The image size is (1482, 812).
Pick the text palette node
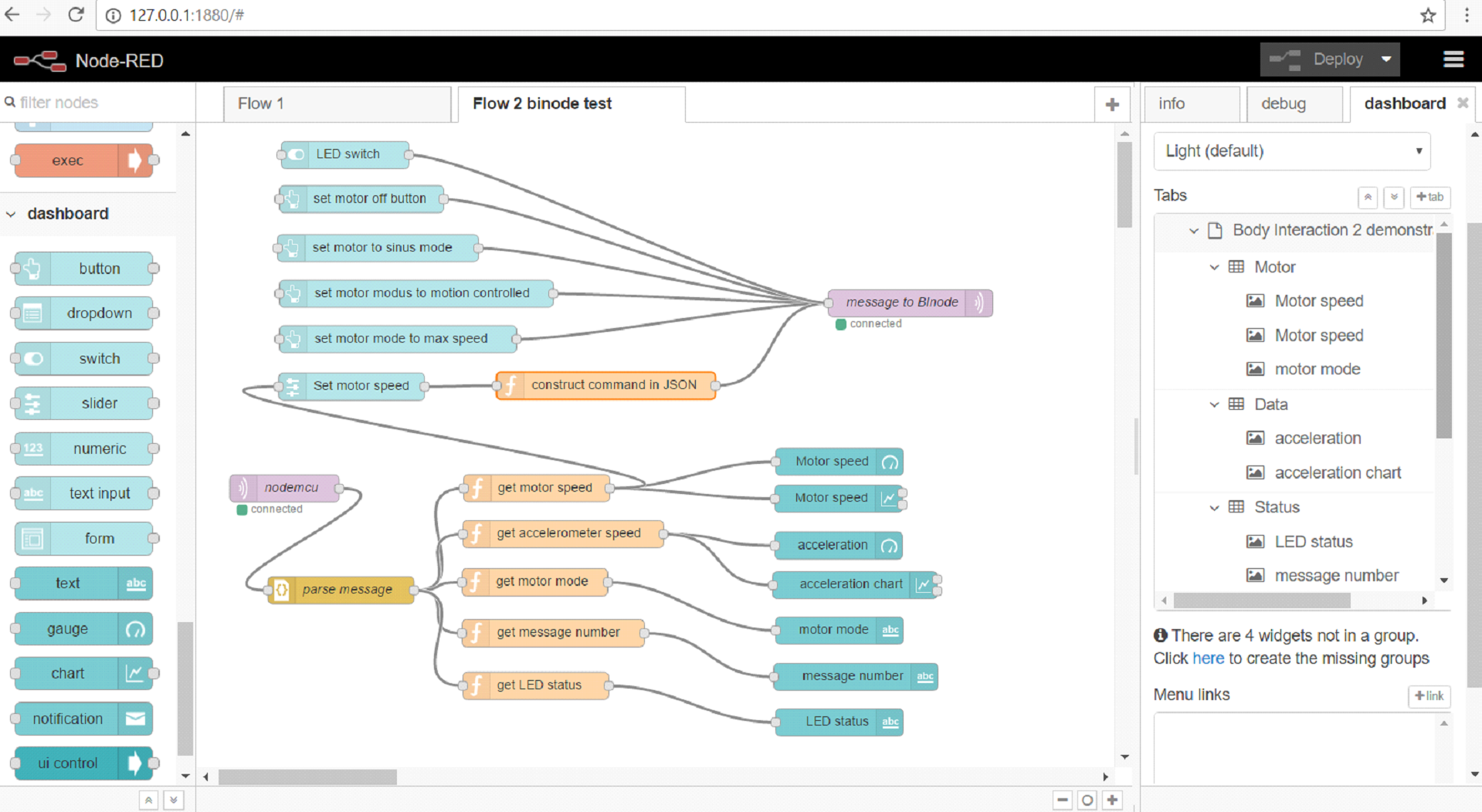pos(83,584)
